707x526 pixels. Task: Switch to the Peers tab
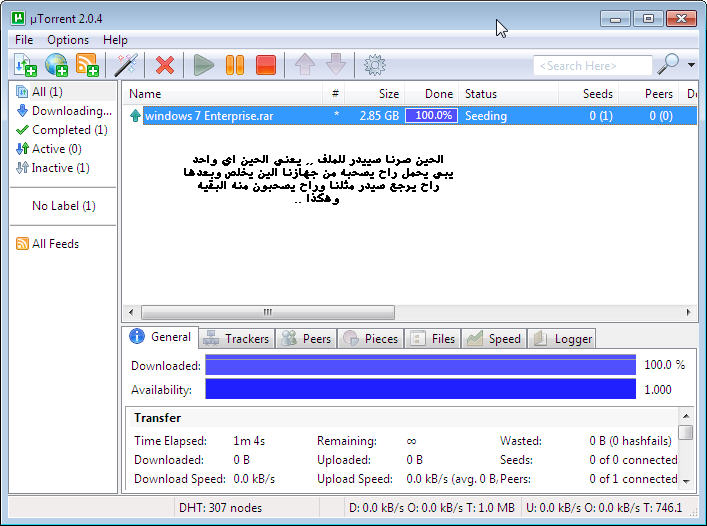[306, 338]
